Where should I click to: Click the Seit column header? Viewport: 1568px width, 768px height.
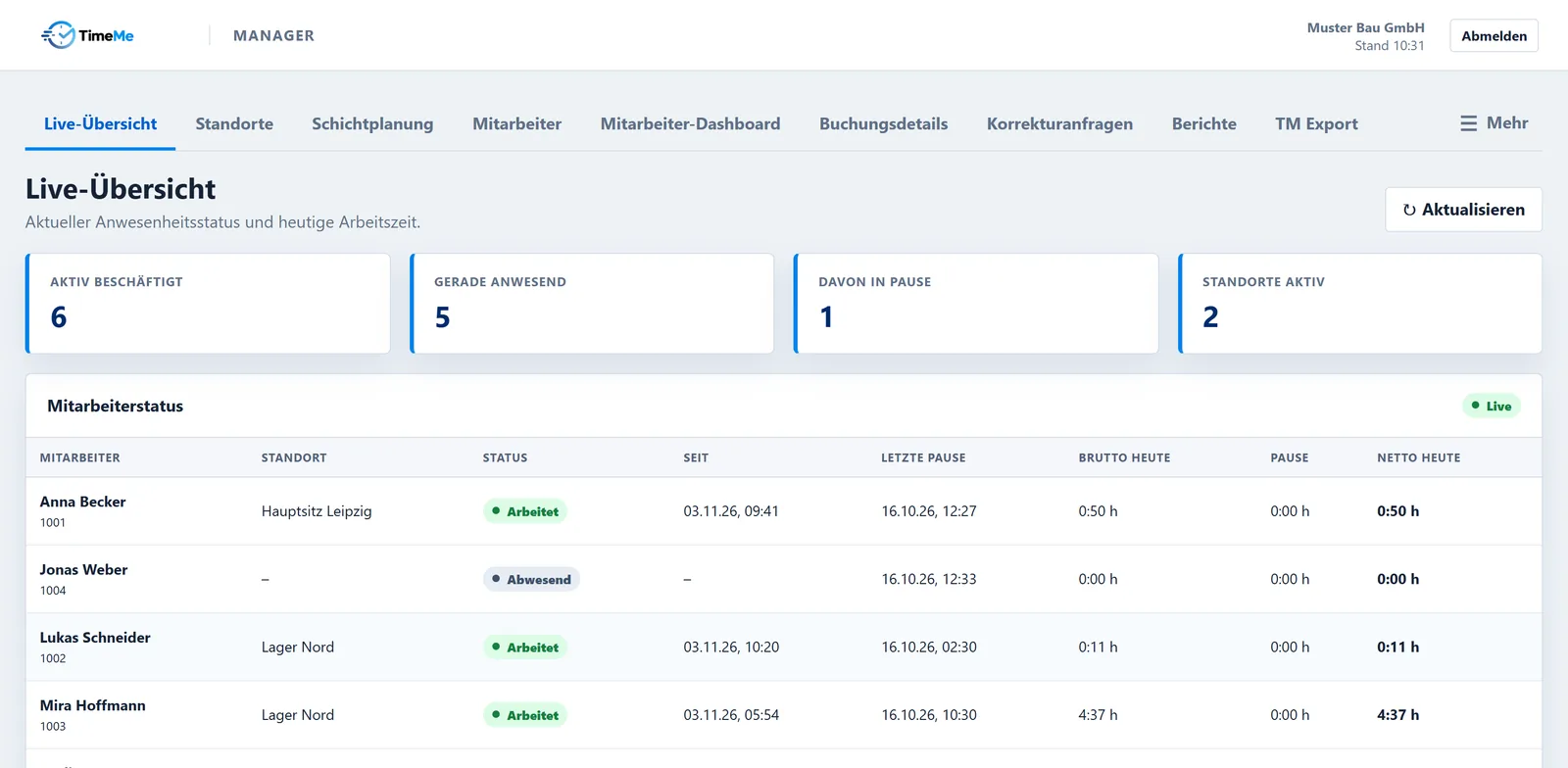click(x=696, y=457)
